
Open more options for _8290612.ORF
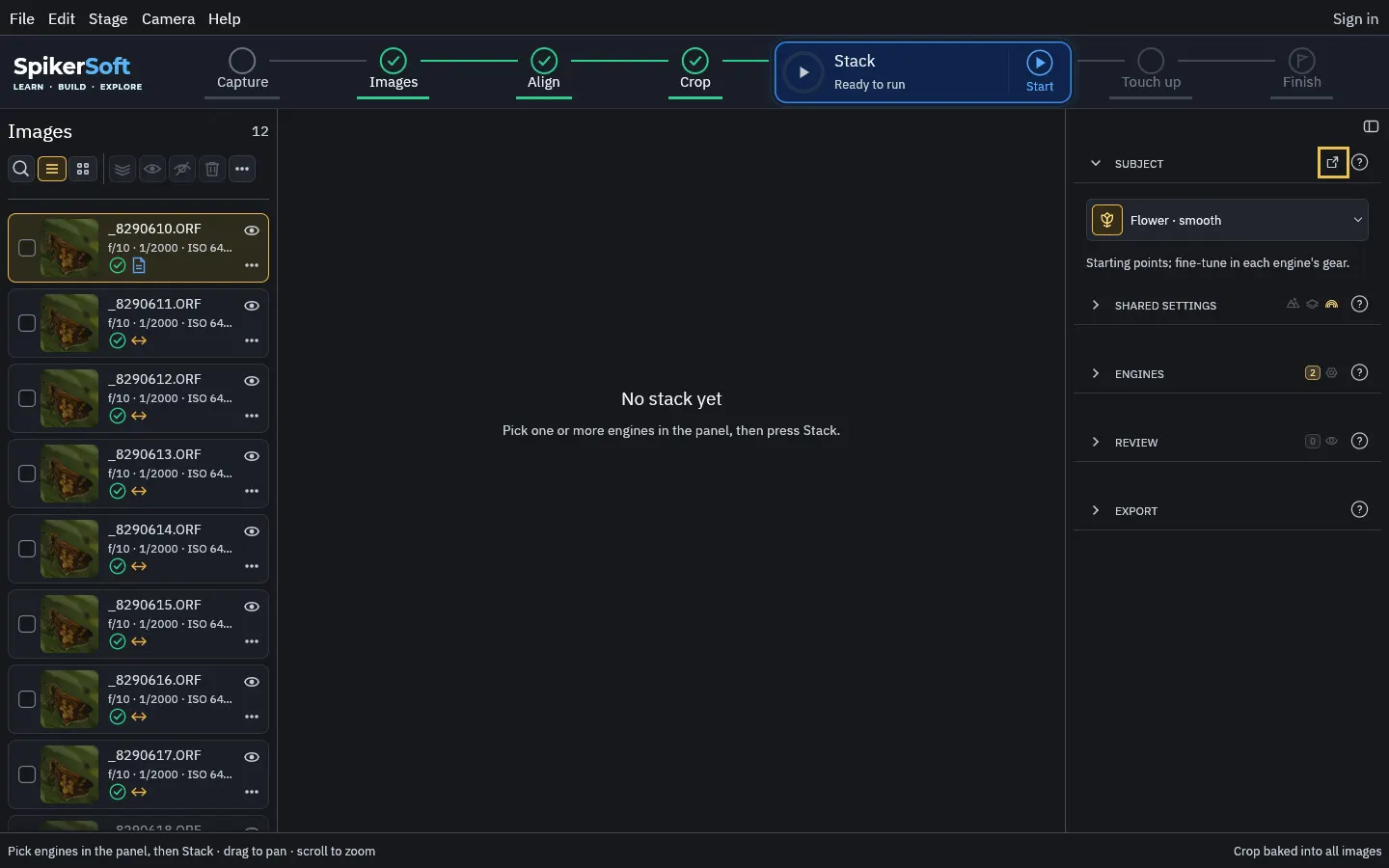pos(252,416)
